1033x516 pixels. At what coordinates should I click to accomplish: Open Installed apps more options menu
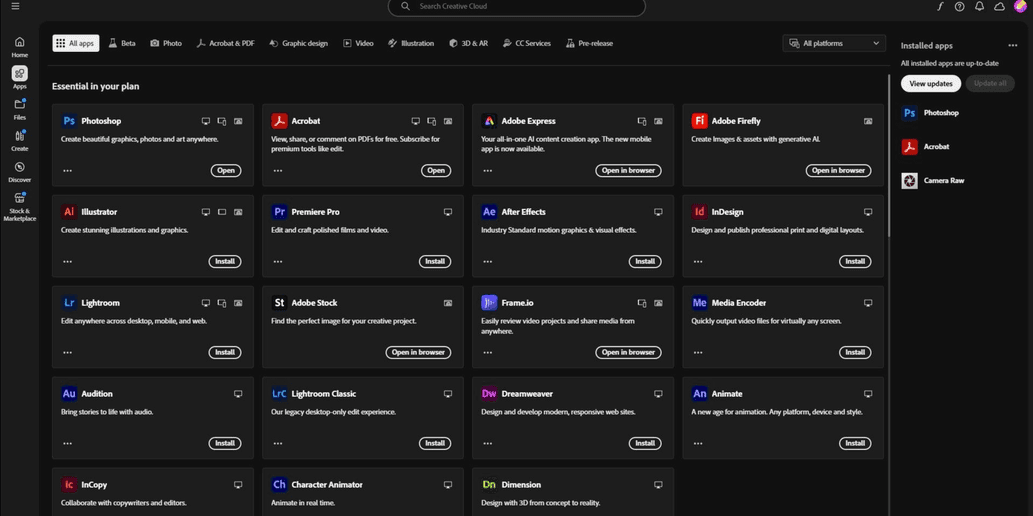[1012, 46]
